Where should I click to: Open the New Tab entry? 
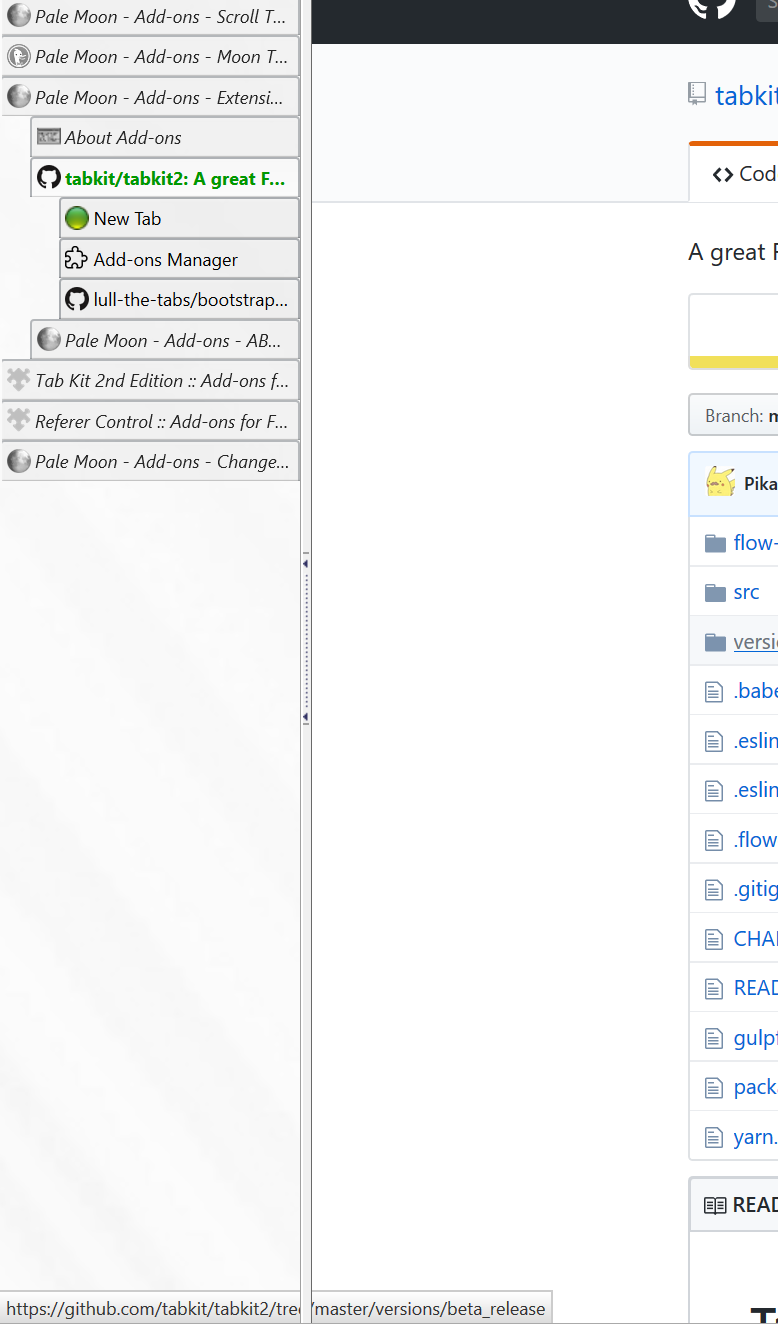tap(180, 219)
